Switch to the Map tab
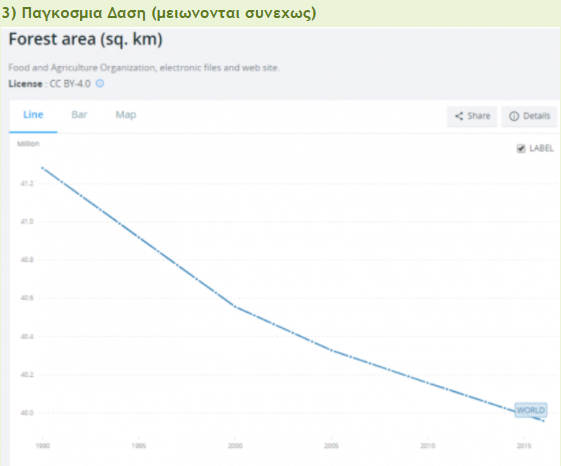The height and width of the screenshot is (466, 561). (x=126, y=115)
